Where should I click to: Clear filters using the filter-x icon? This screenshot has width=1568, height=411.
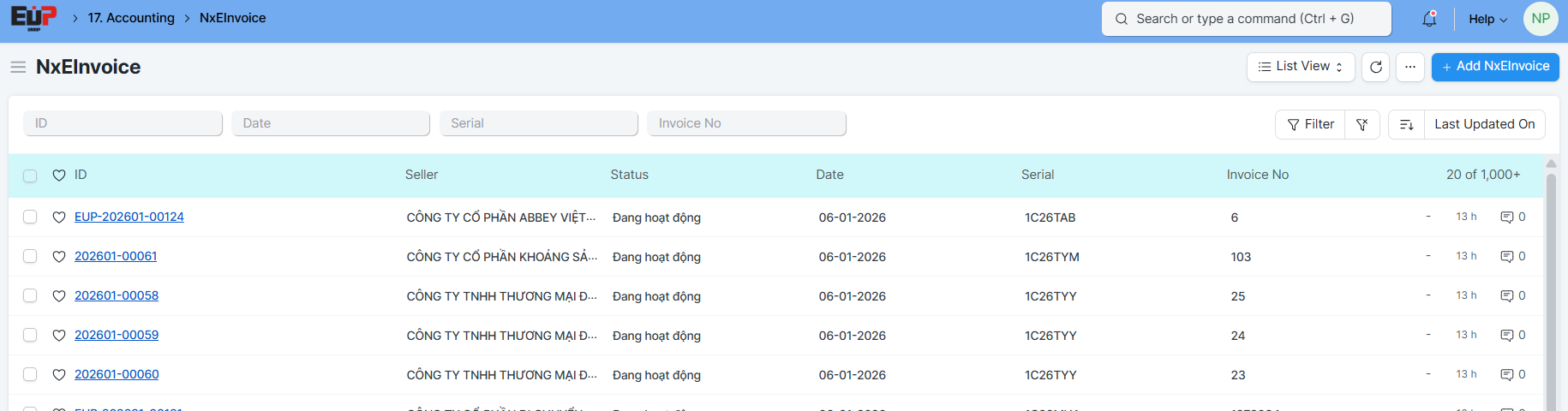coord(1362,124)
